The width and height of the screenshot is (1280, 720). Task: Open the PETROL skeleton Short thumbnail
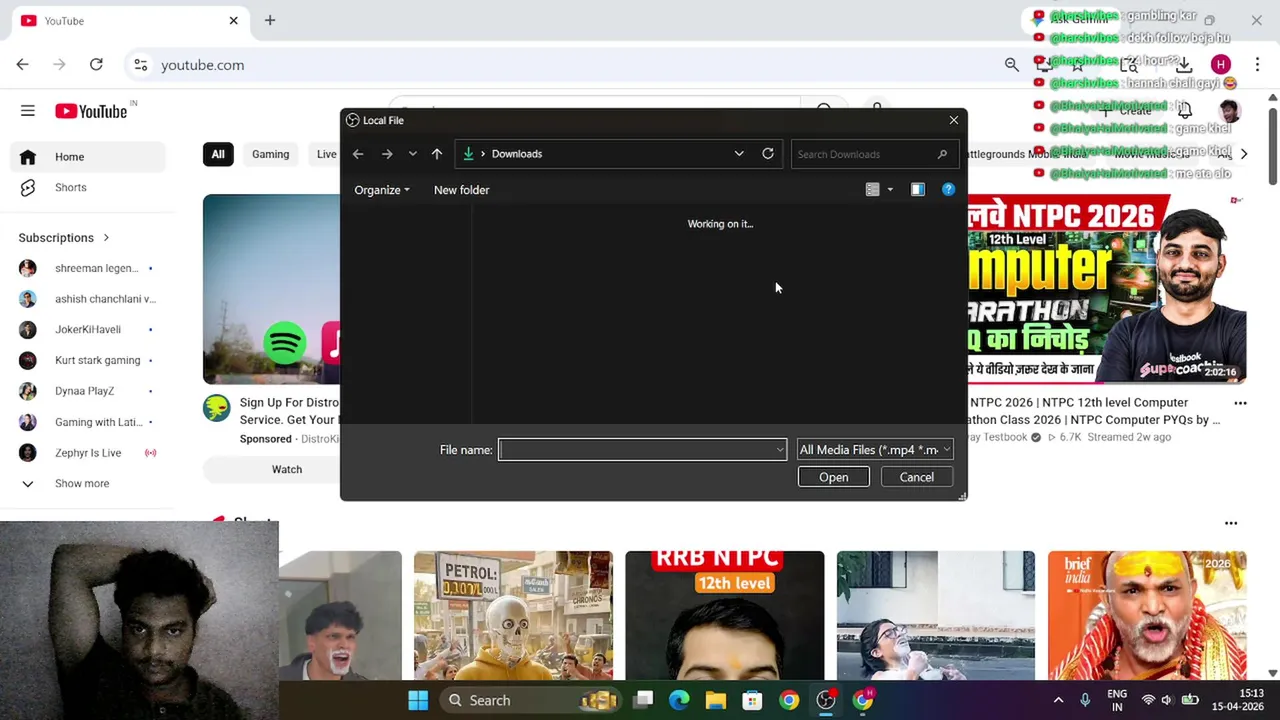[513, 615]
